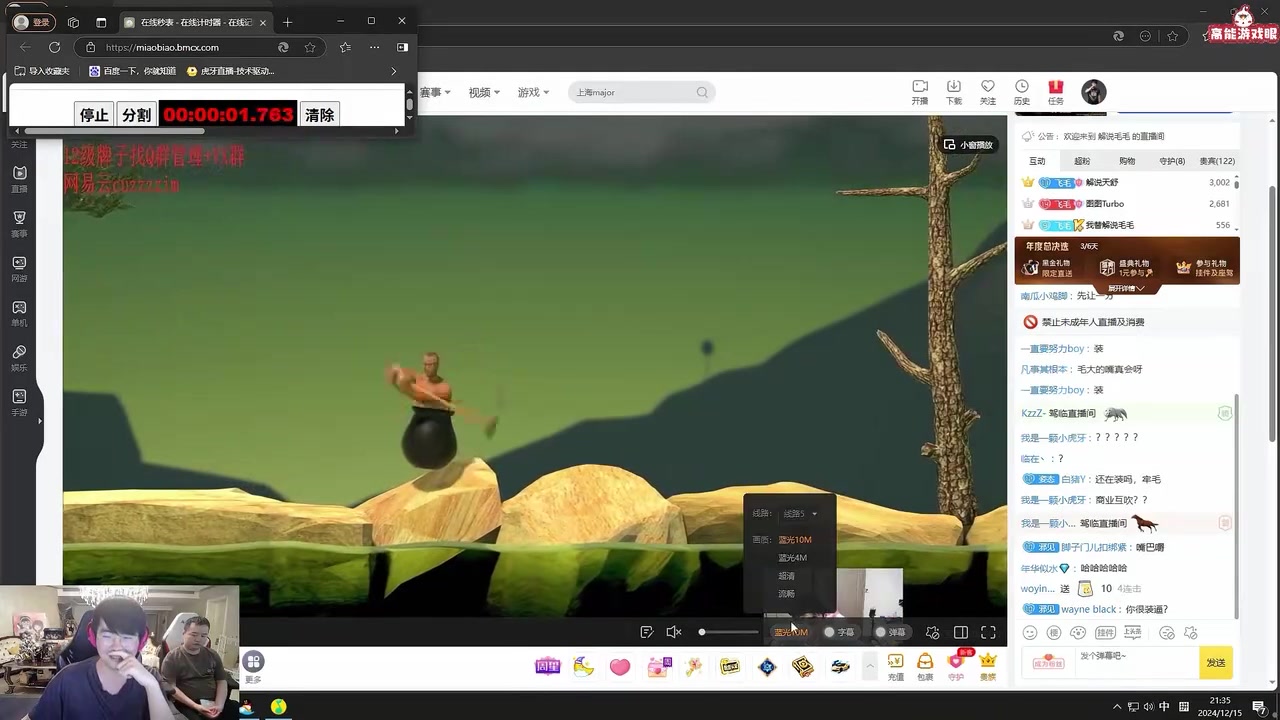
Task: Open the user avatar in header
Action: 1094,92
